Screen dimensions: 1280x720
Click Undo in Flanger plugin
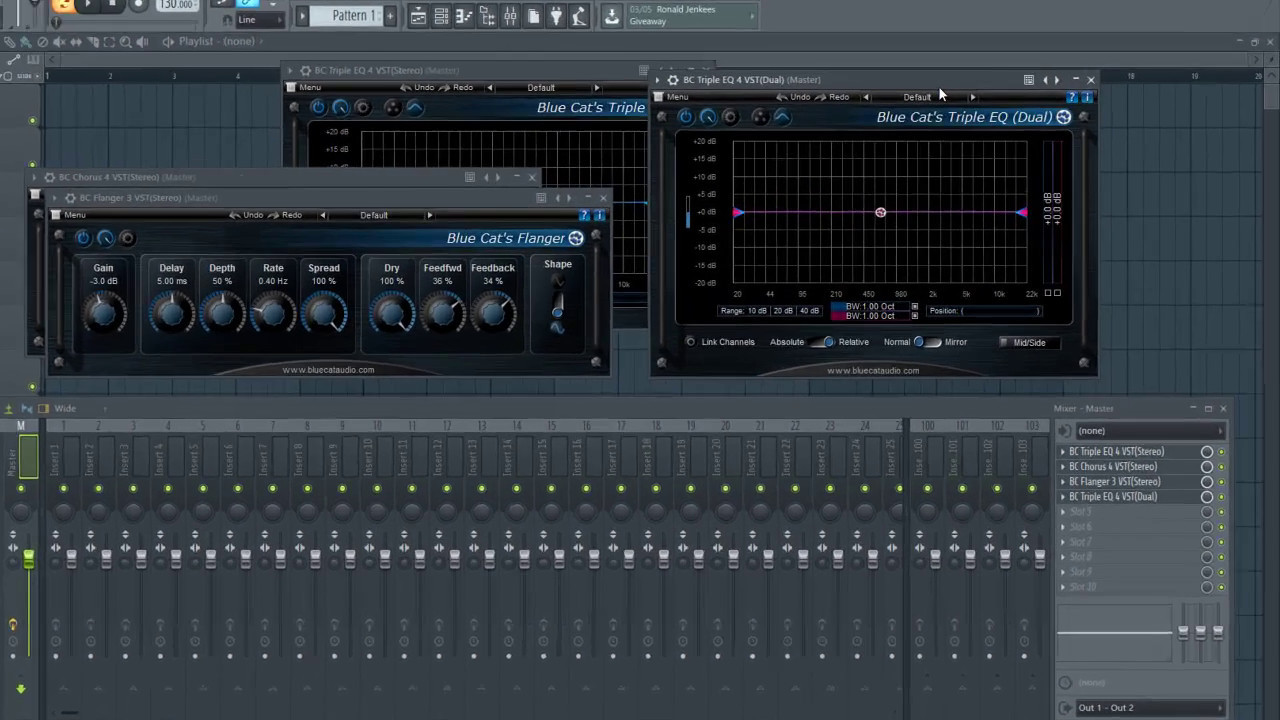pos(246,215)
